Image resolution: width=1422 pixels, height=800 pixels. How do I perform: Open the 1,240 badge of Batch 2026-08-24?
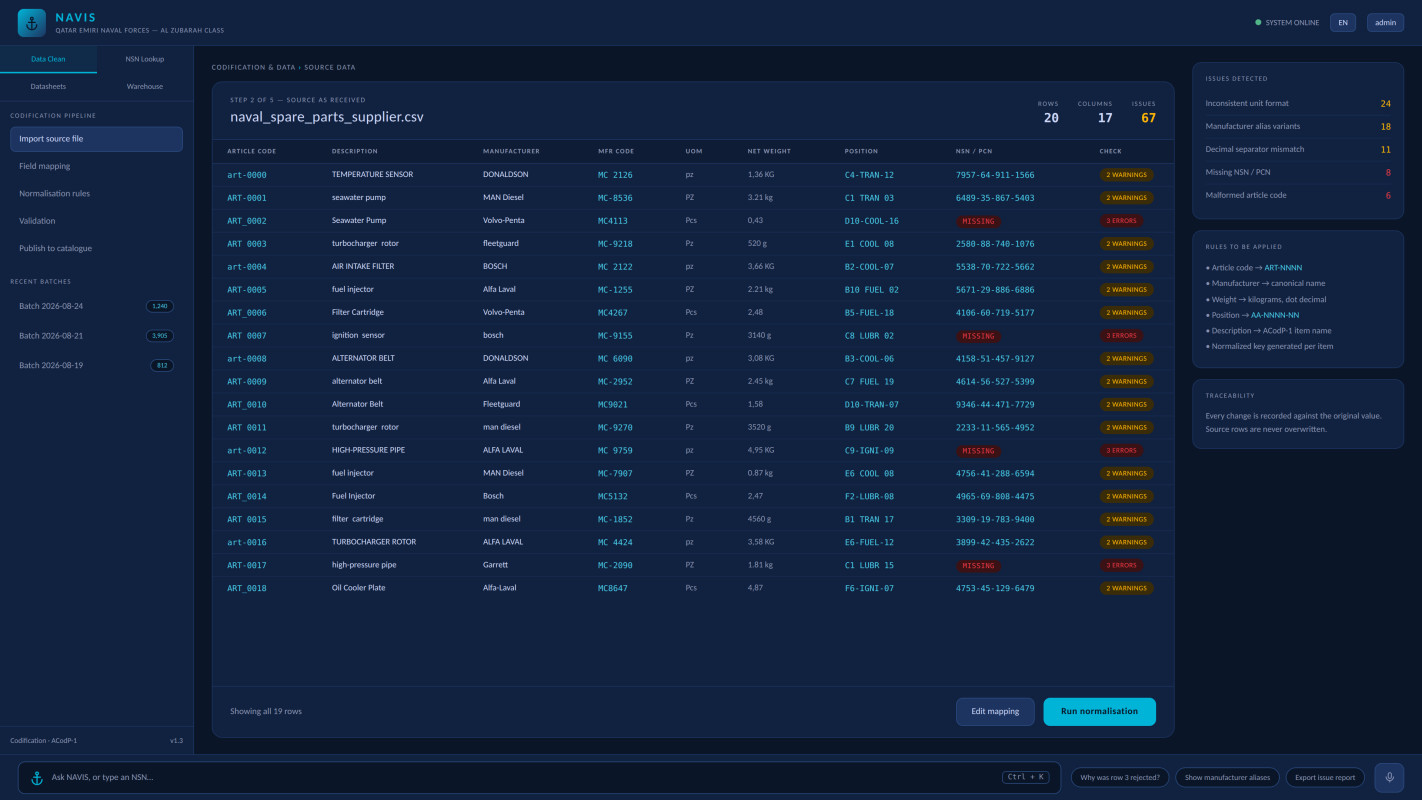point(160,306)
